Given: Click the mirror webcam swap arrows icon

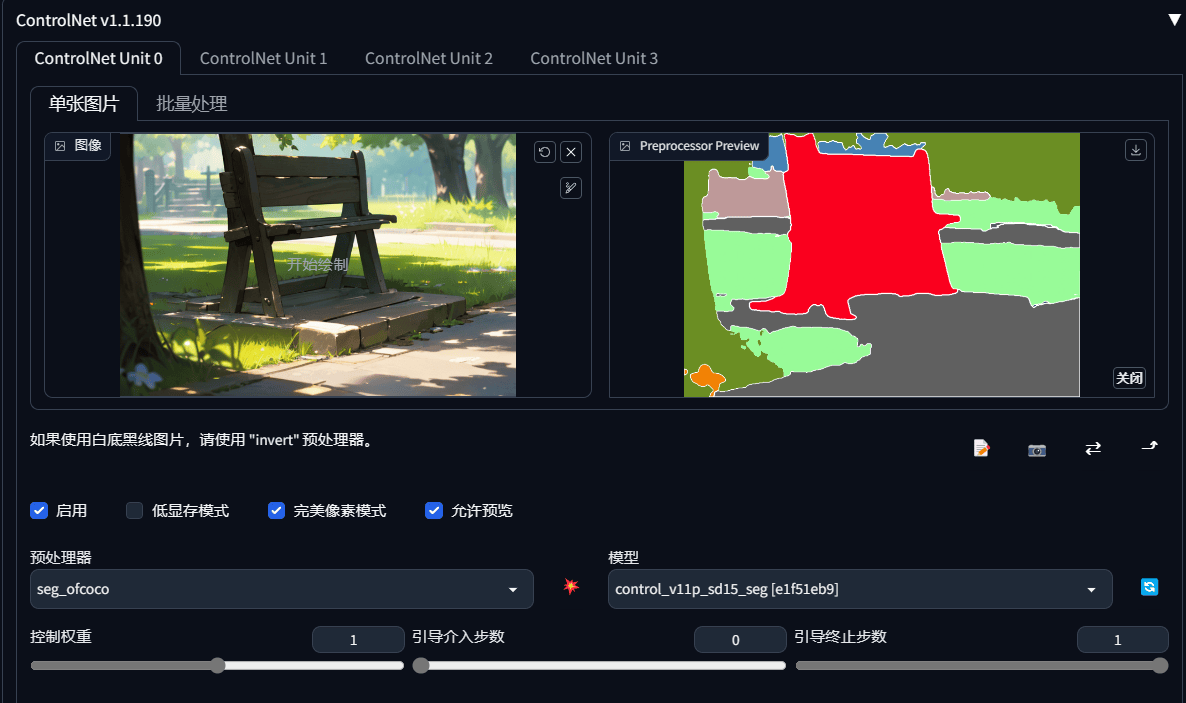Looking at the screenshot, I should click(1093, 449).
